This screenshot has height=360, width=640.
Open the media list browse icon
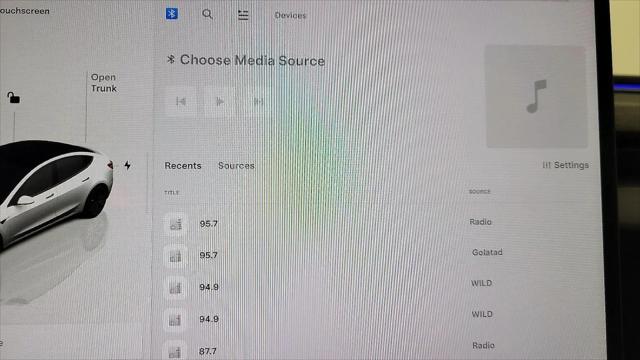243,15
